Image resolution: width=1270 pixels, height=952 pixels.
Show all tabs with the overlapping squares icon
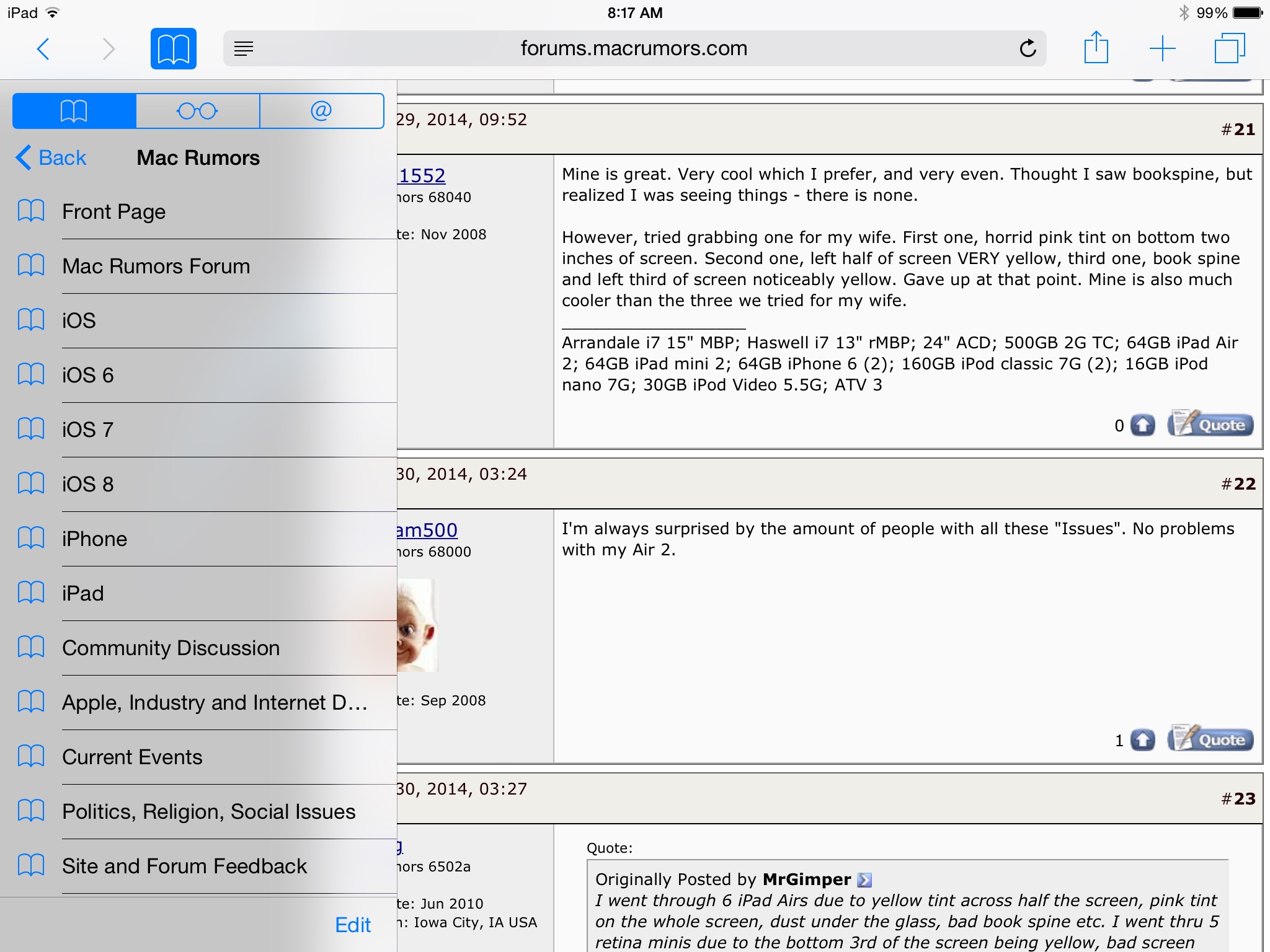pyautogui.click(x=1229, y=48)
